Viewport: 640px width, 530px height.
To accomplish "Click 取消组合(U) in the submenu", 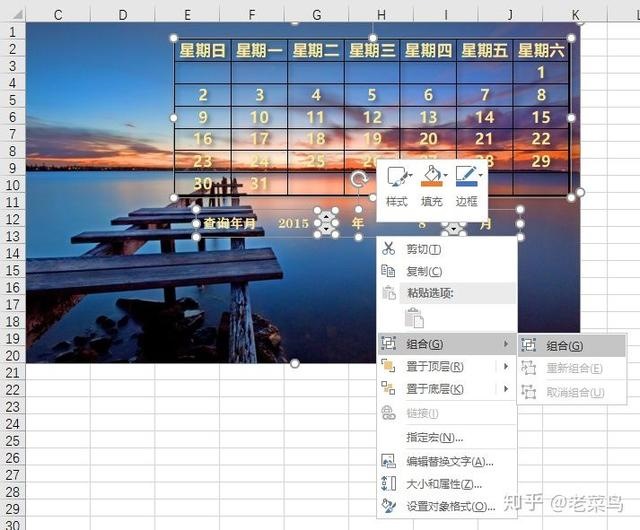I will 571,392.
